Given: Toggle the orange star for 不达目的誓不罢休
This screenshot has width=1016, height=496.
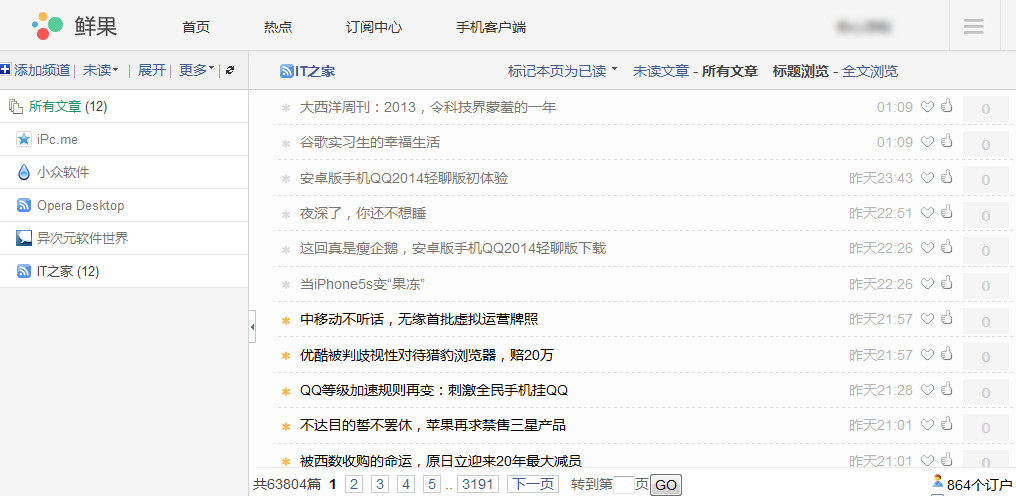Looking at the screenshot, I should pyautogui.click(x=286, y=426).
